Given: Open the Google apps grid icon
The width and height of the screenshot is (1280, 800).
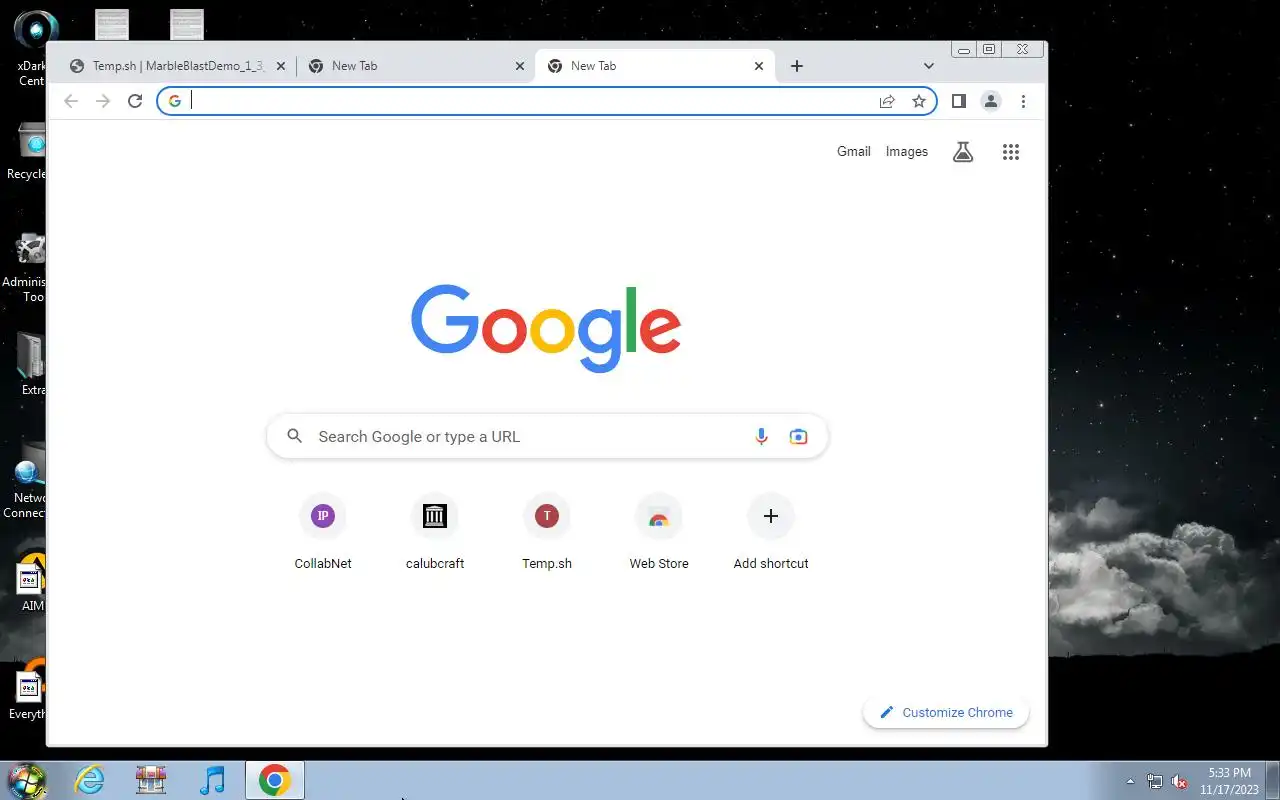Looking at the screenshot, I should [1011, 152].
